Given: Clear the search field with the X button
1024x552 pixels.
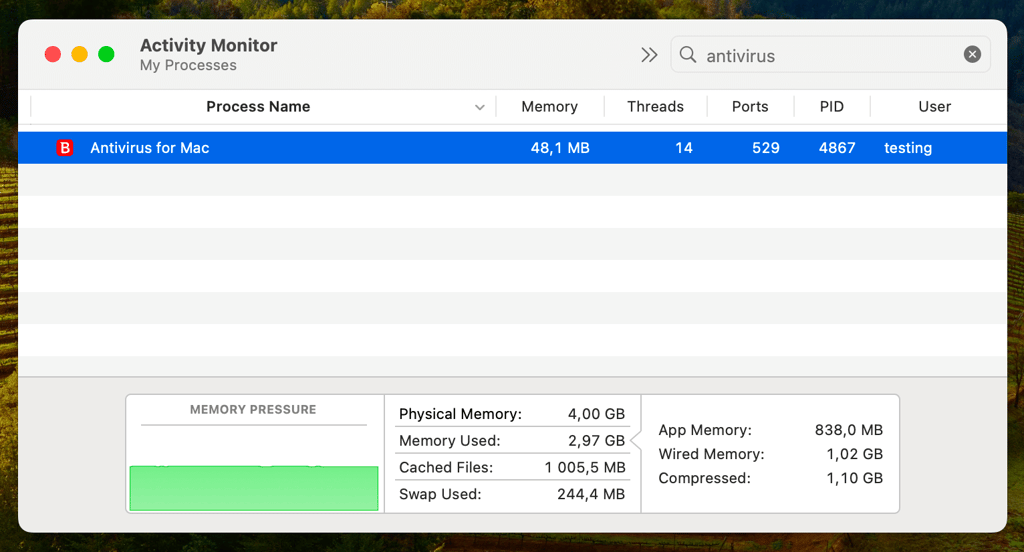Looking at the screenshot, I should coord(972,54).
